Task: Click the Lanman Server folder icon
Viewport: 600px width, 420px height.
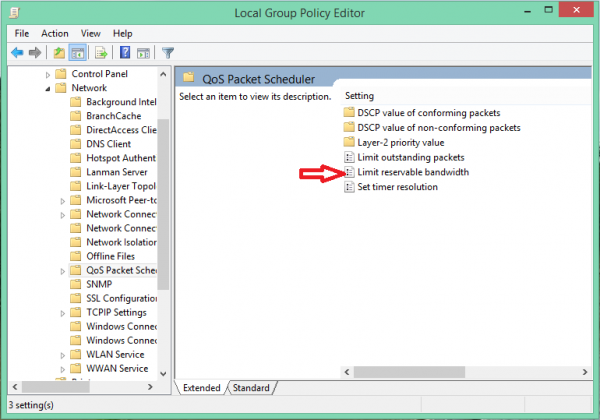Action: click(76, 172)
